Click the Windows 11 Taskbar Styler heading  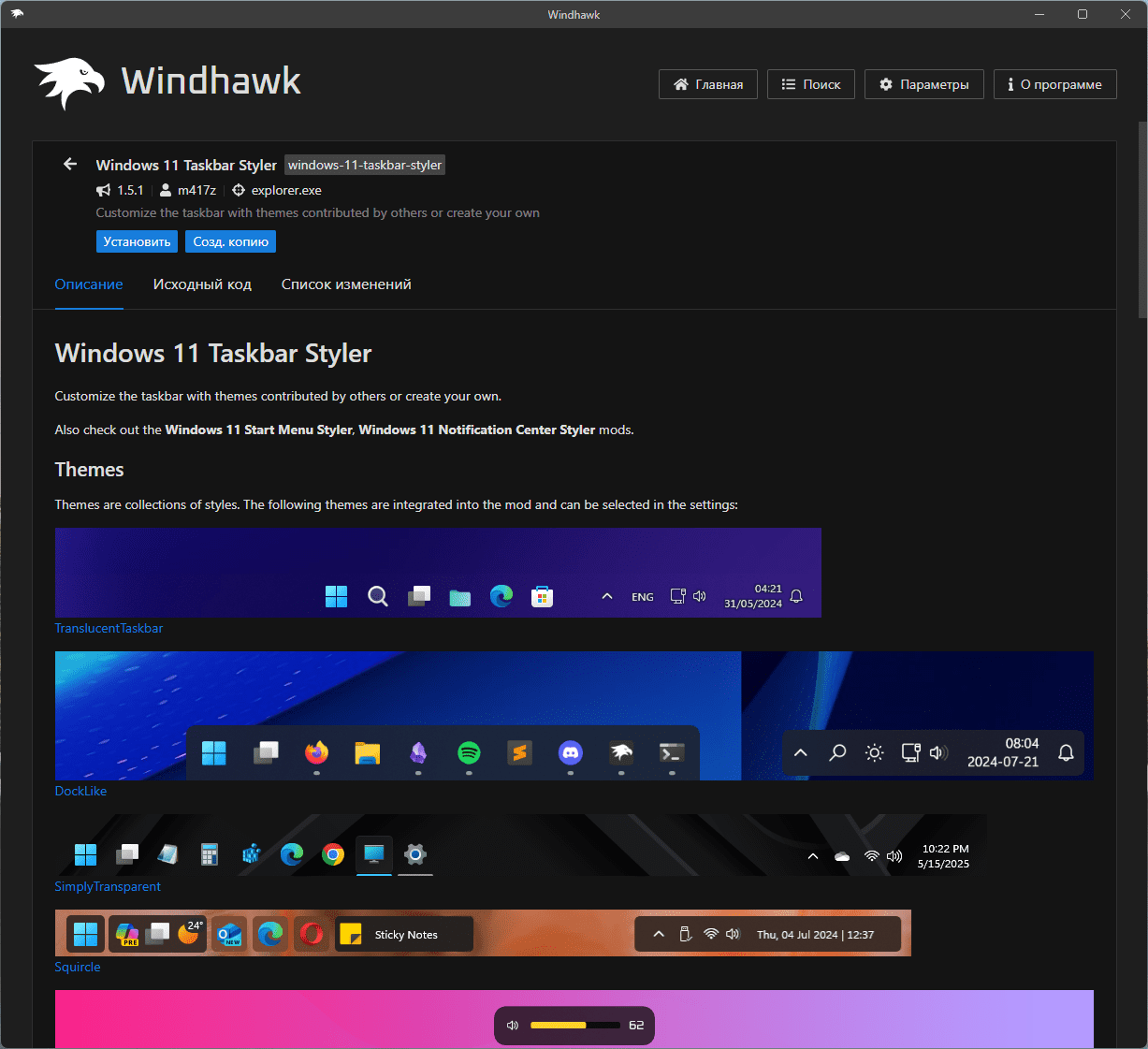coord(213,353)
